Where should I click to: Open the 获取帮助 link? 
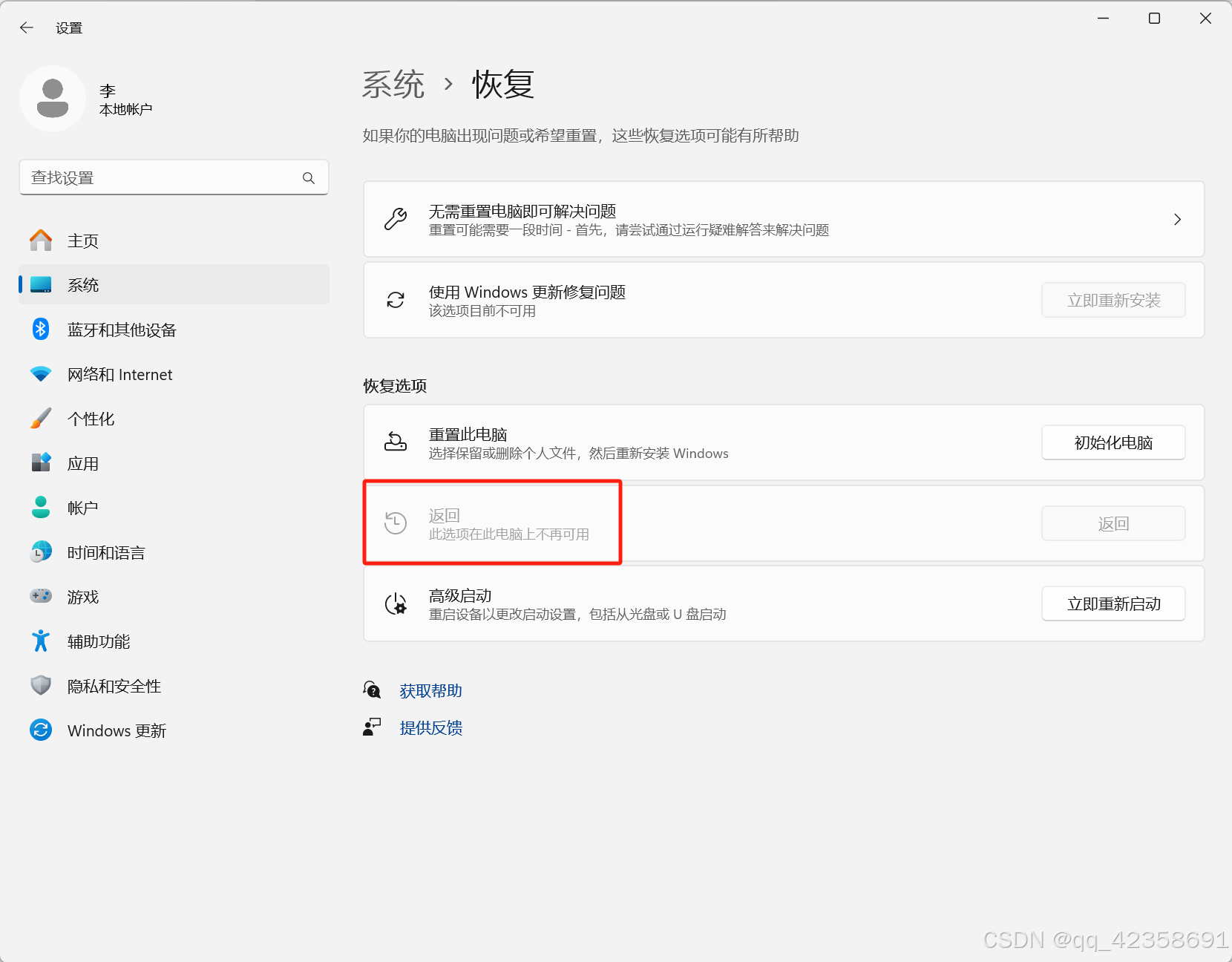tap(430, 691)
